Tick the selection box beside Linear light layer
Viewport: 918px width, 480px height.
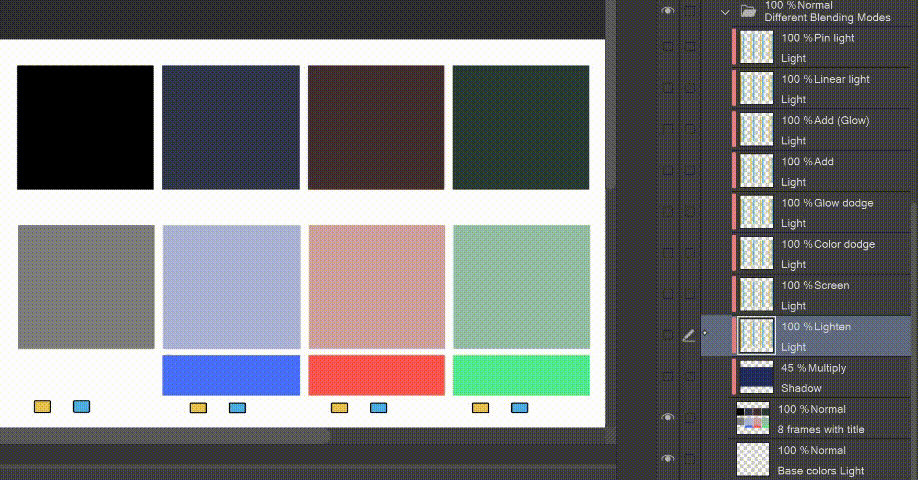pyautogui.click(x=690, y=88)
